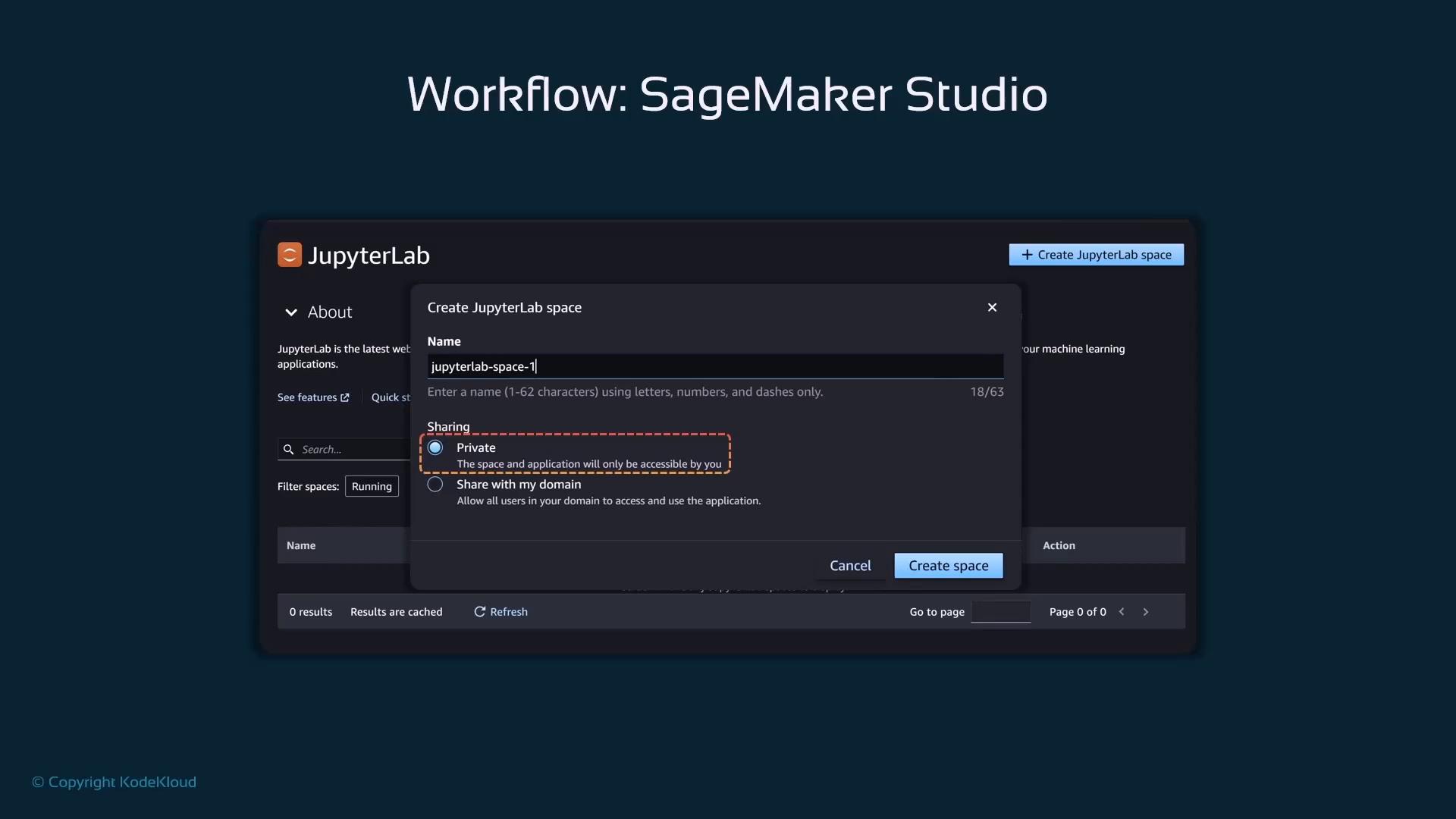Viewport: 1456px width, 819px height.
Task: Click the About heading text
Action: [330, 312]
